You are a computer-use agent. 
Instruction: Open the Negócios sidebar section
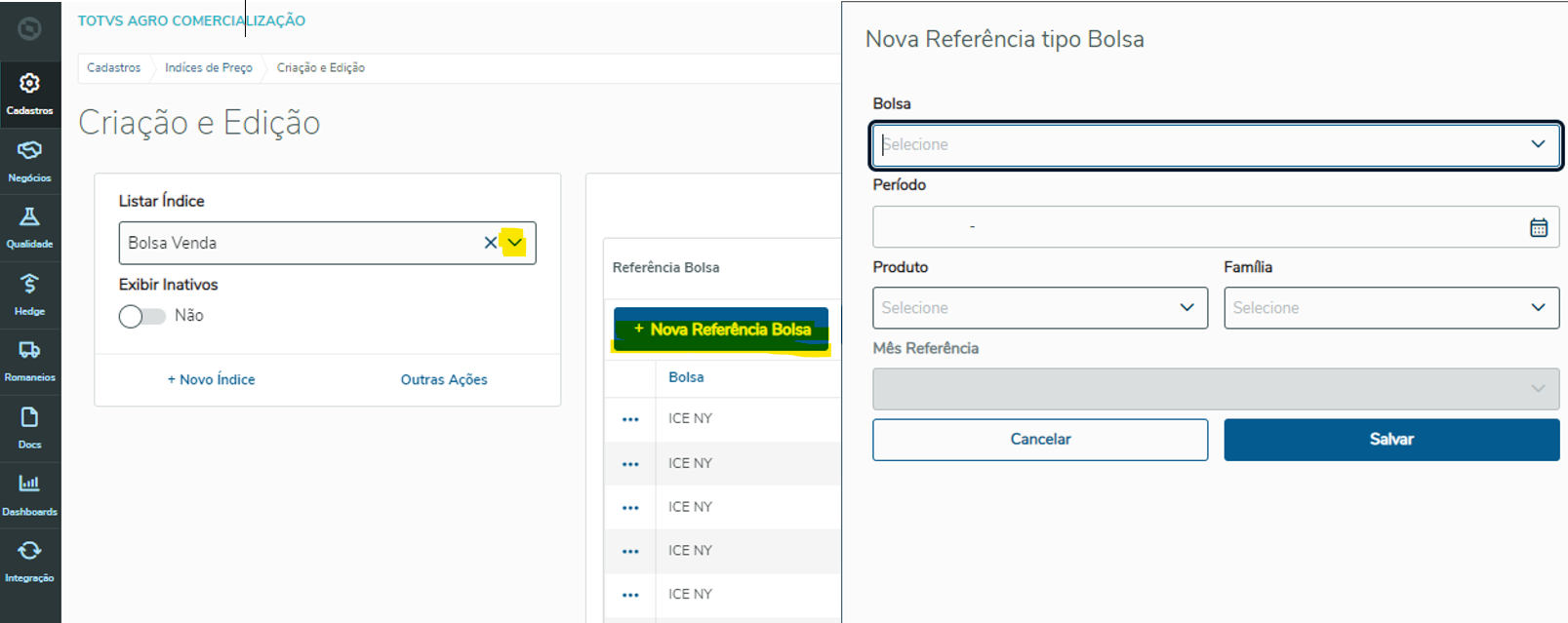30,161
